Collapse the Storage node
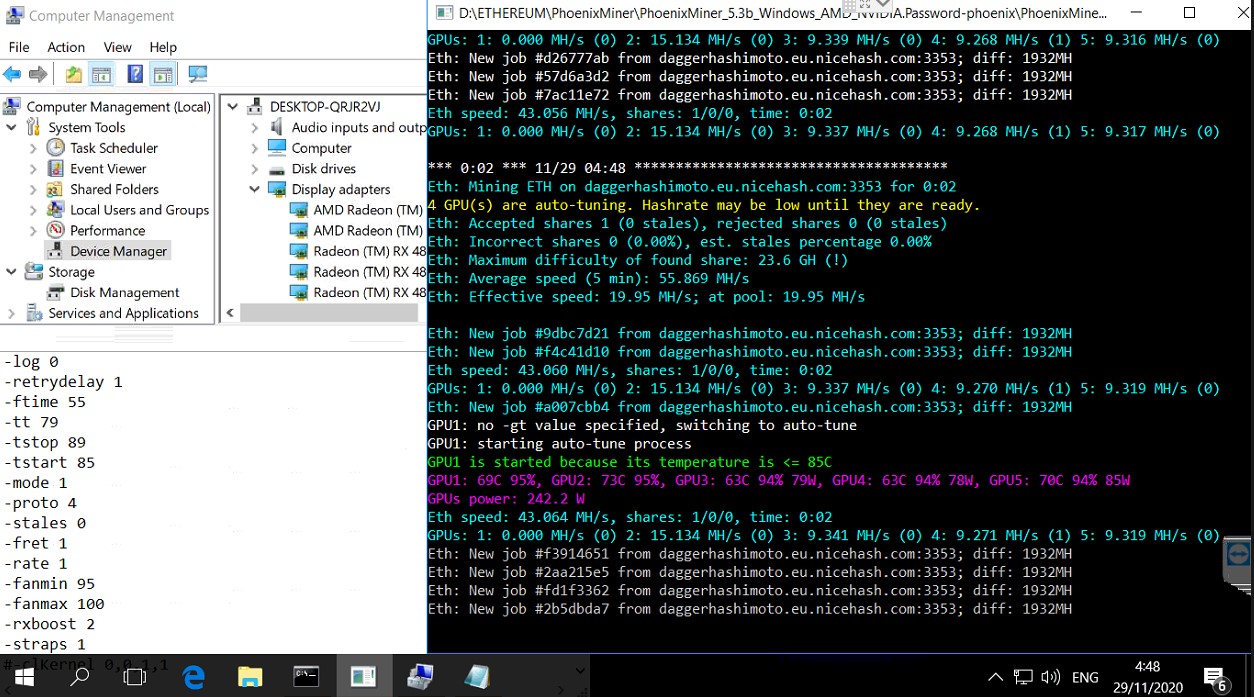The height and width of the screenshot is (697, 1254). [x=11, y=272]
